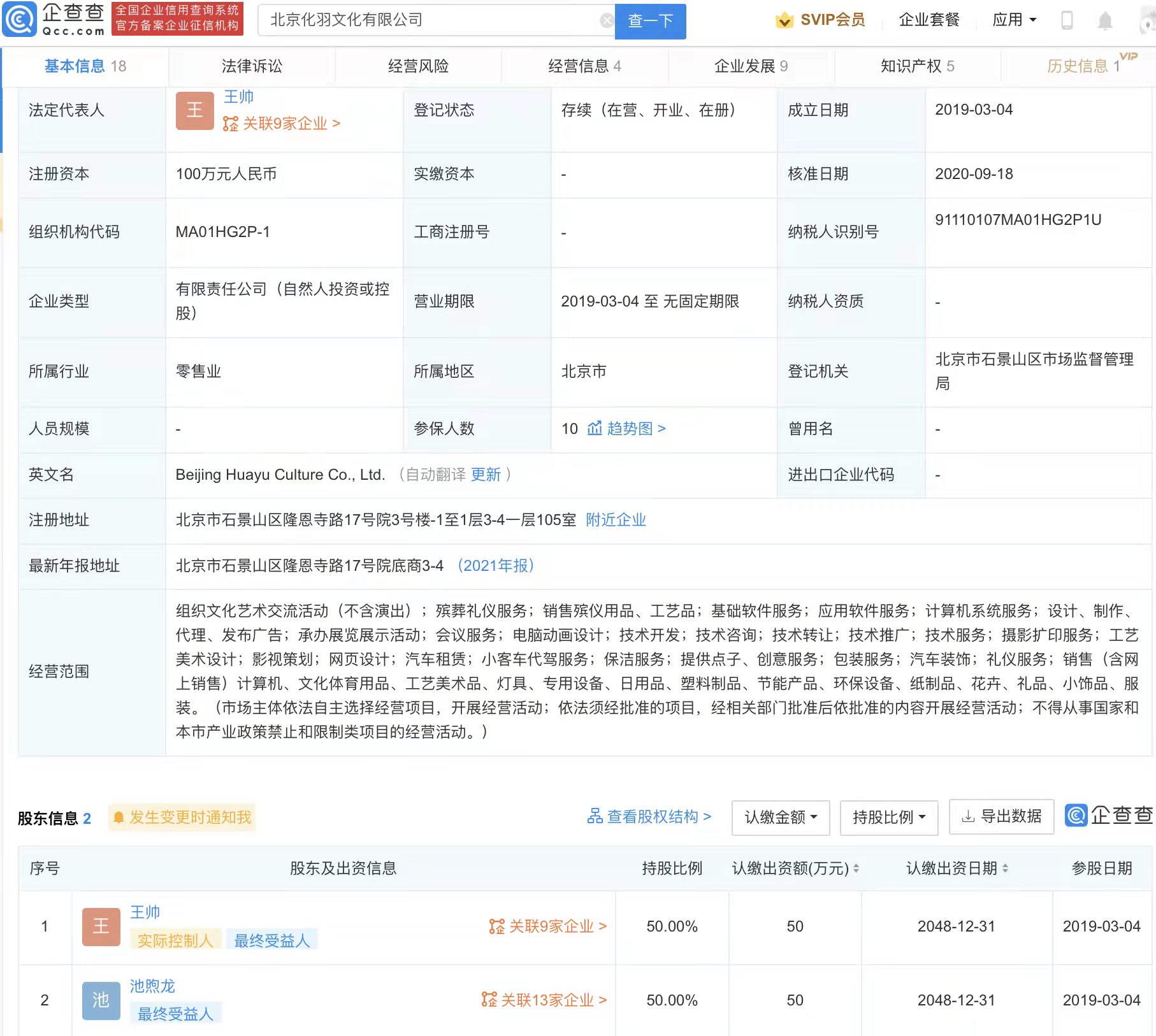This screenshot has width=1156, height=1036.
Task: Switch to the 企业发展 tab
Action: (x=751, y=66)
